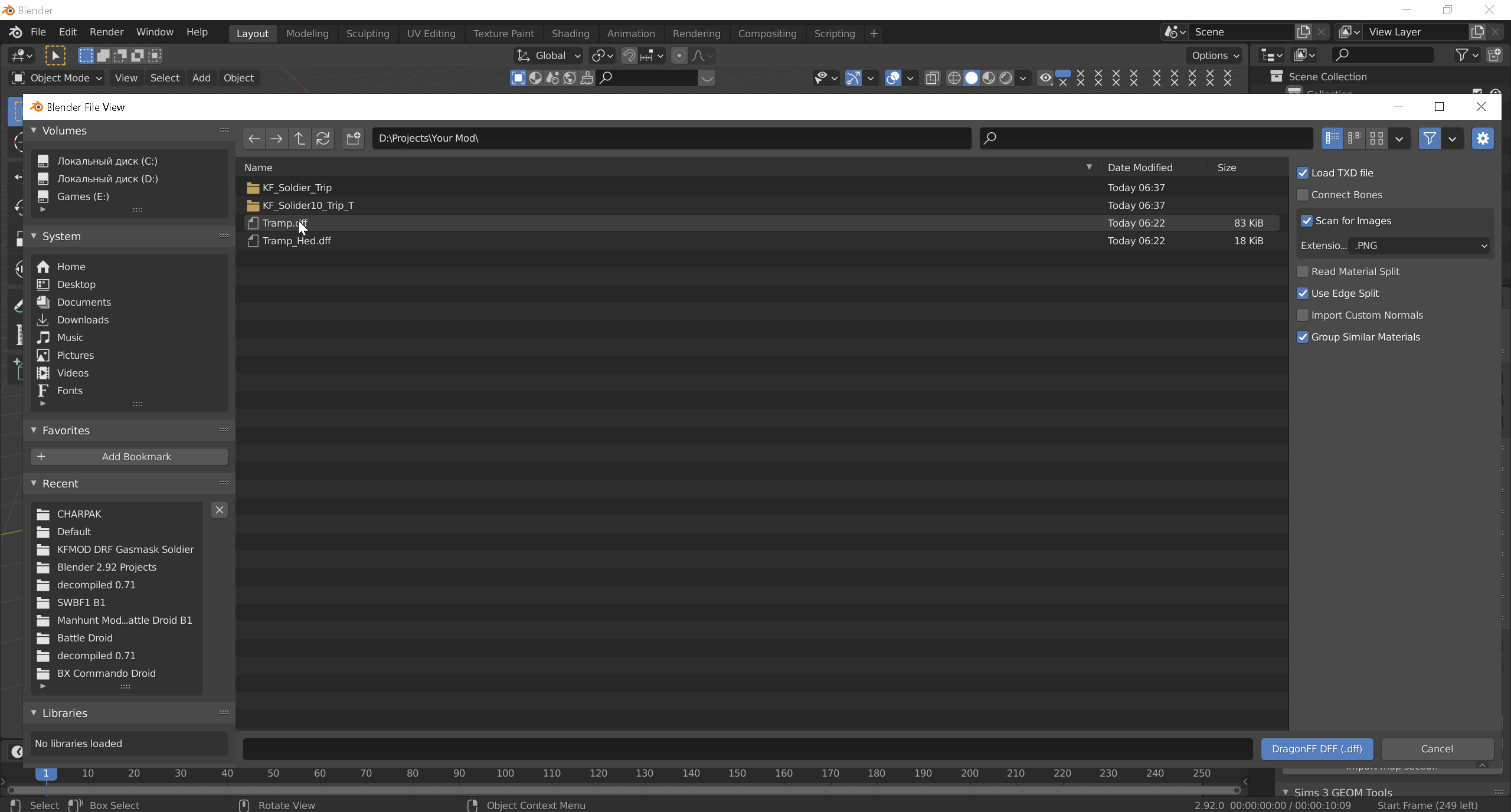This screenshot has width=1511, height=812.
Task: Click the parent directory up arrow
Action: pyautogui.click(x=300, y=139)
